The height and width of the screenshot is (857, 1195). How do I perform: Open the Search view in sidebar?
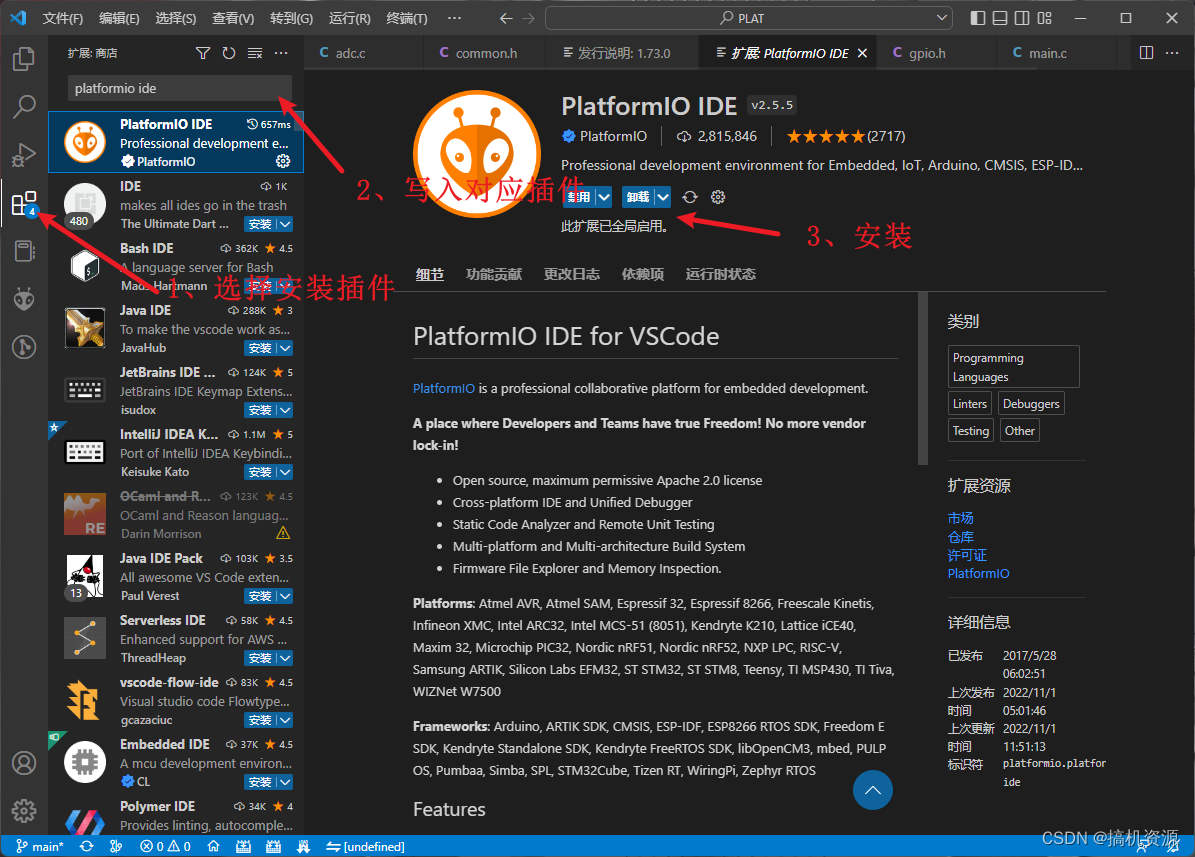[x=24, y=106]
